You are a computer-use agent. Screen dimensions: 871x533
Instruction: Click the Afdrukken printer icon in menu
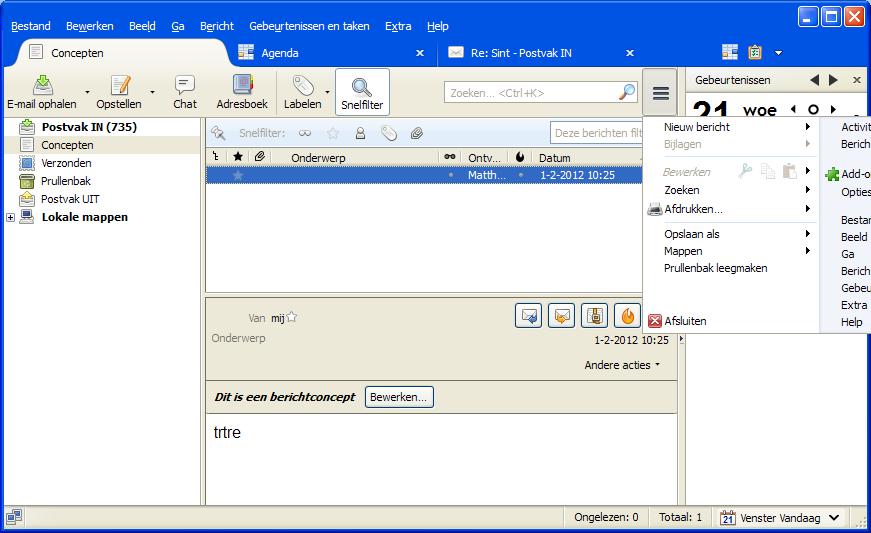pos(655,209)
